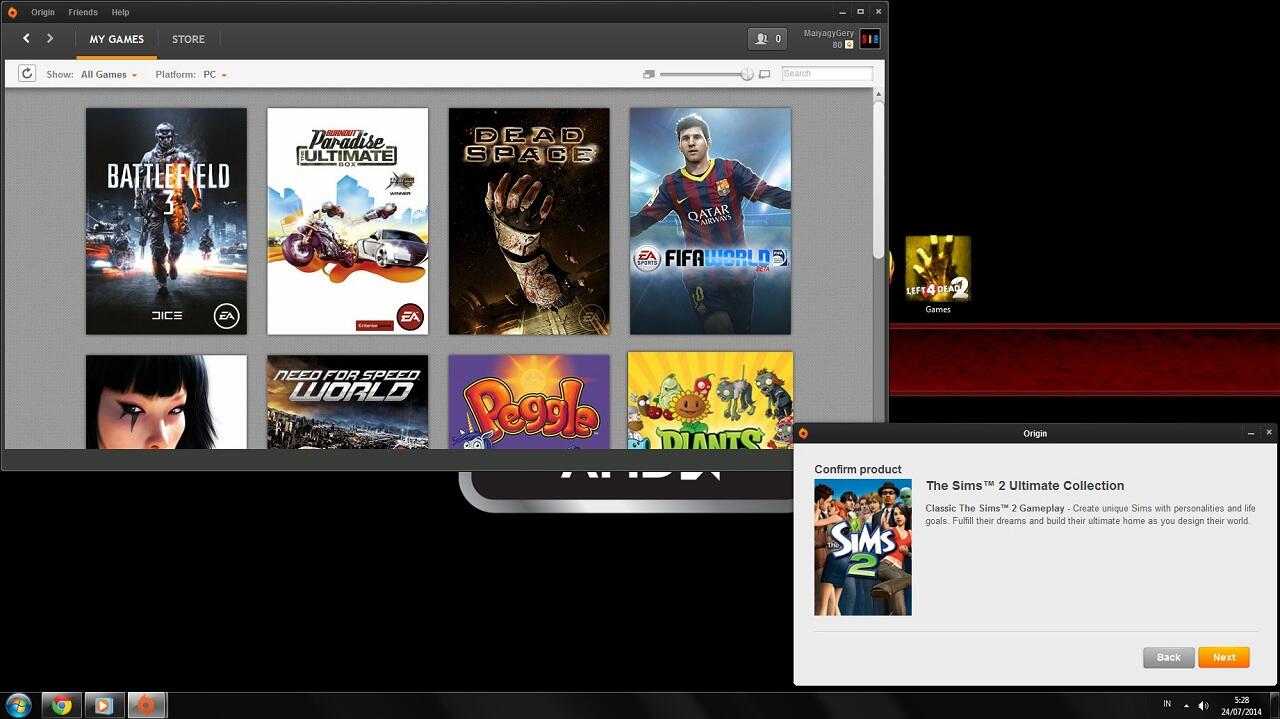Image resolution: width=1280 pixels, height=719 pixels.
Task: Click the Origin logo in the main window title bar
Action: point(12,12)
